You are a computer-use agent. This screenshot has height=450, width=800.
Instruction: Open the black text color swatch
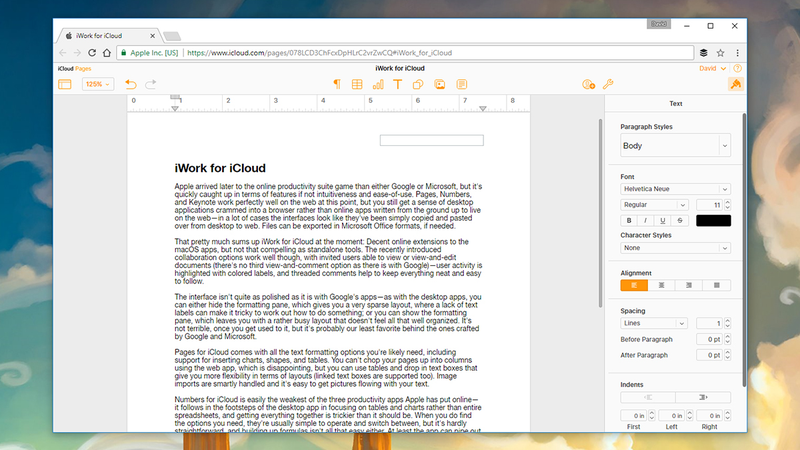click(713, 220)
